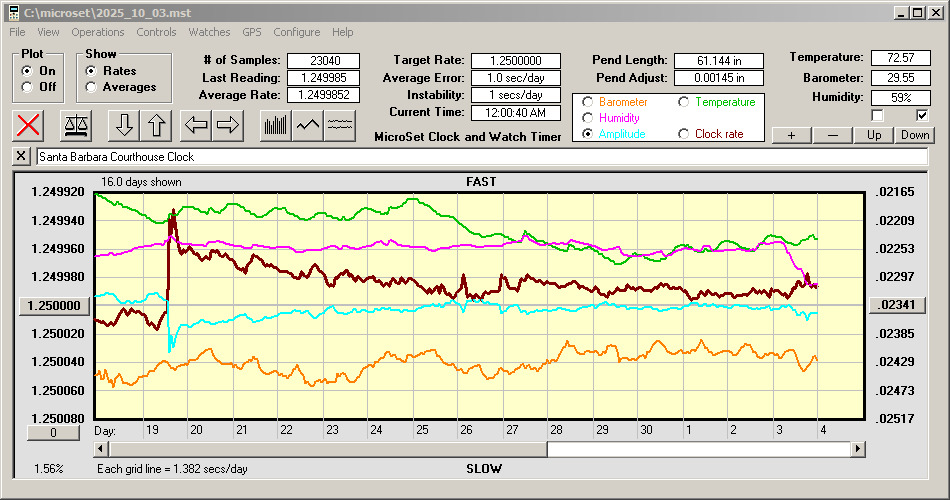950x500 pixels.
Task: Click the red X delete icon
Action: click(x=30, y=125)
